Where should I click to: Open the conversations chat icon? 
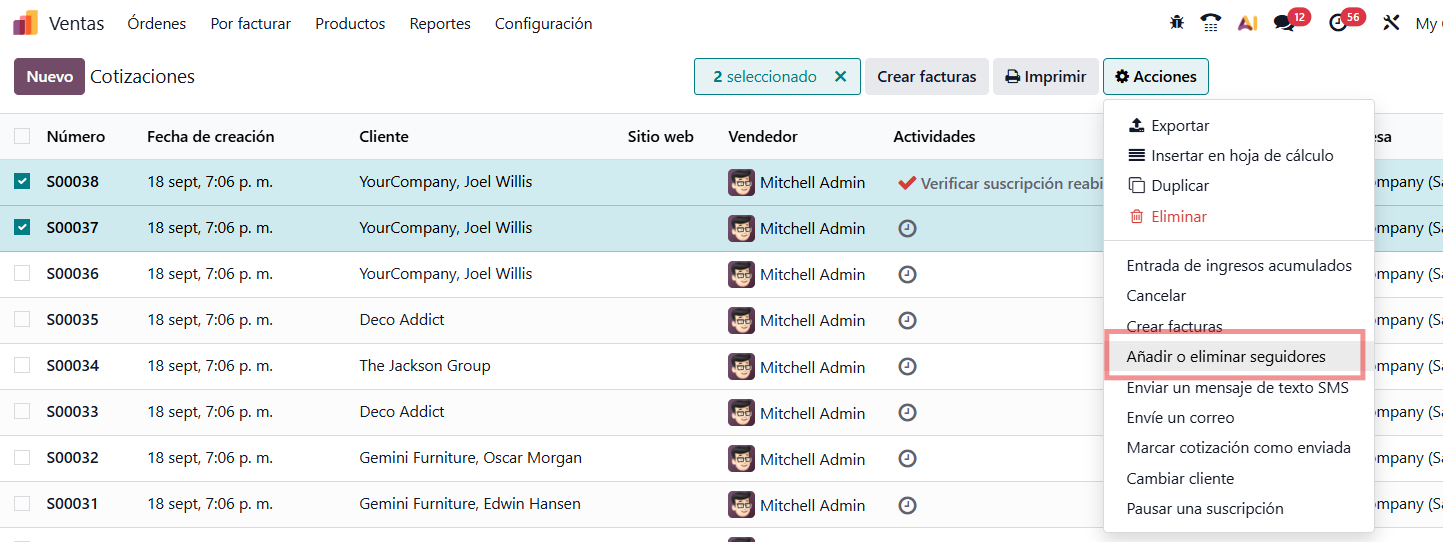(x=1284, y=23)
